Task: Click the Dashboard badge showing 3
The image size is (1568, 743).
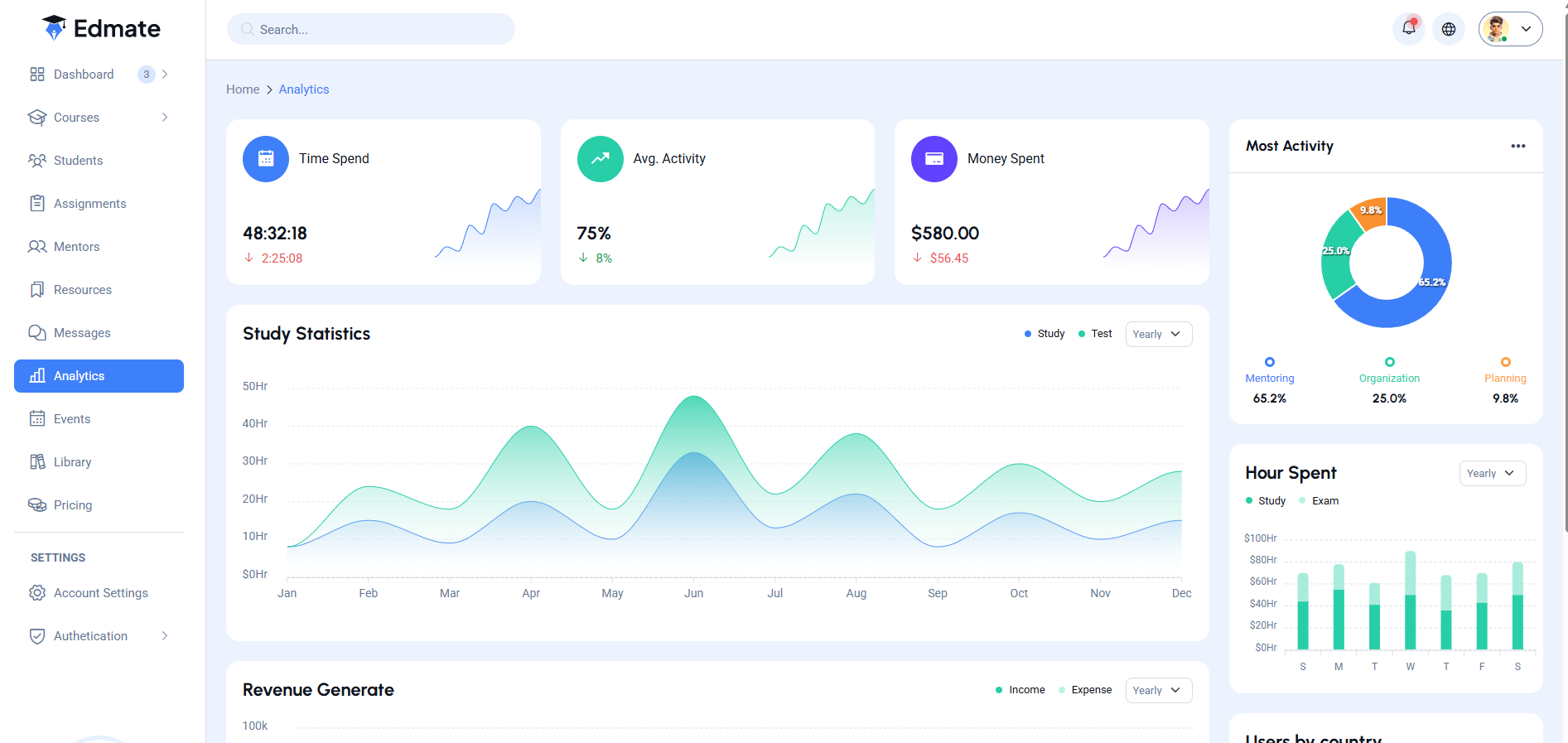Action: click(x=147, y=75)
